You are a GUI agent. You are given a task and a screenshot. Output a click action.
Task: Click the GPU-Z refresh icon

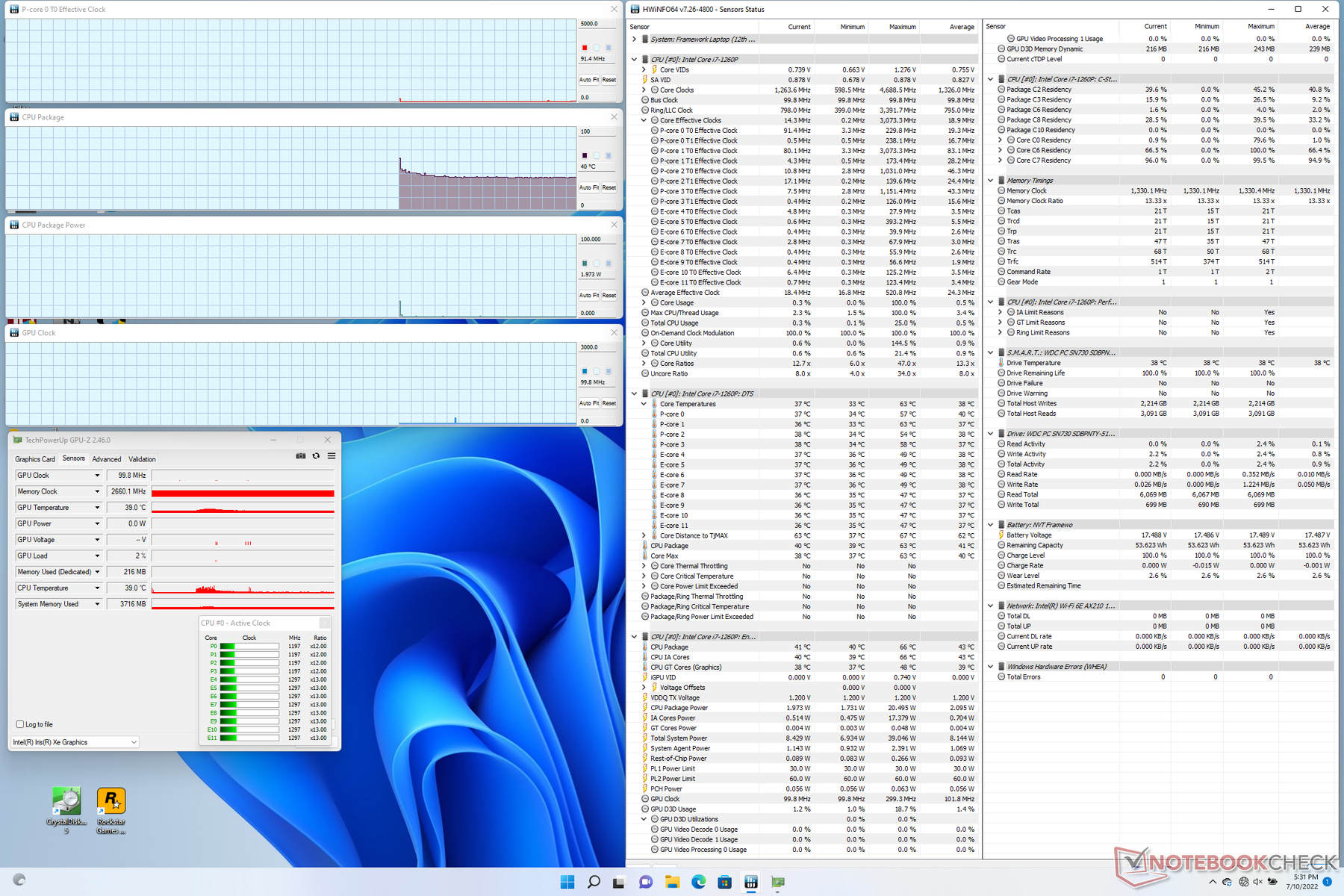(x=316, y=455)
